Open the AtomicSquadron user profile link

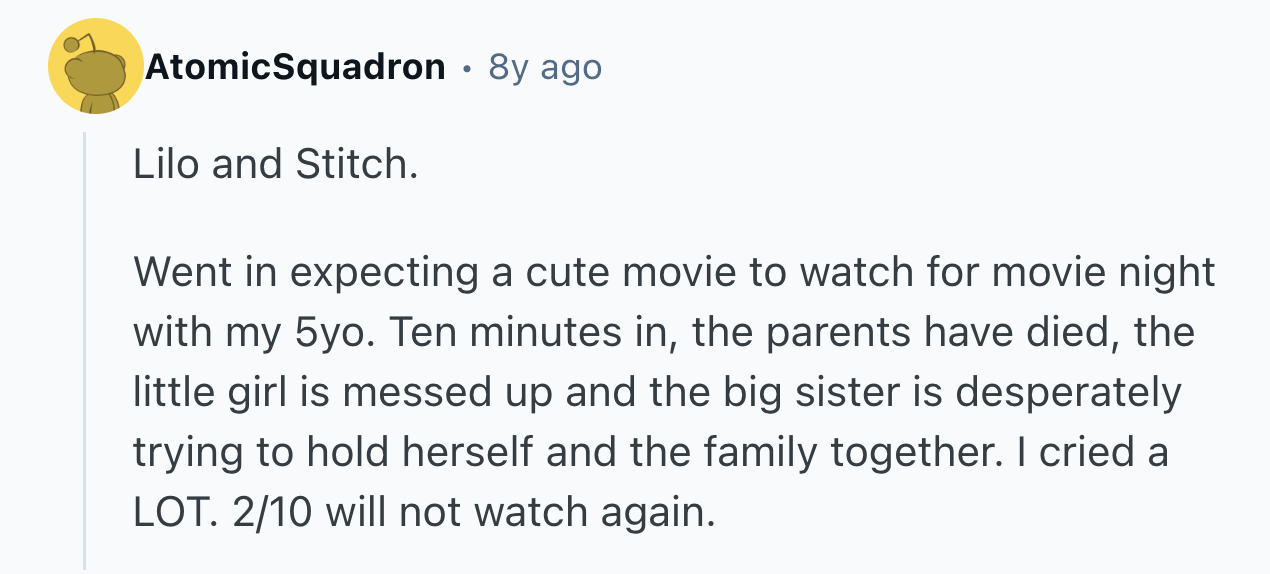tap(295, 67)
